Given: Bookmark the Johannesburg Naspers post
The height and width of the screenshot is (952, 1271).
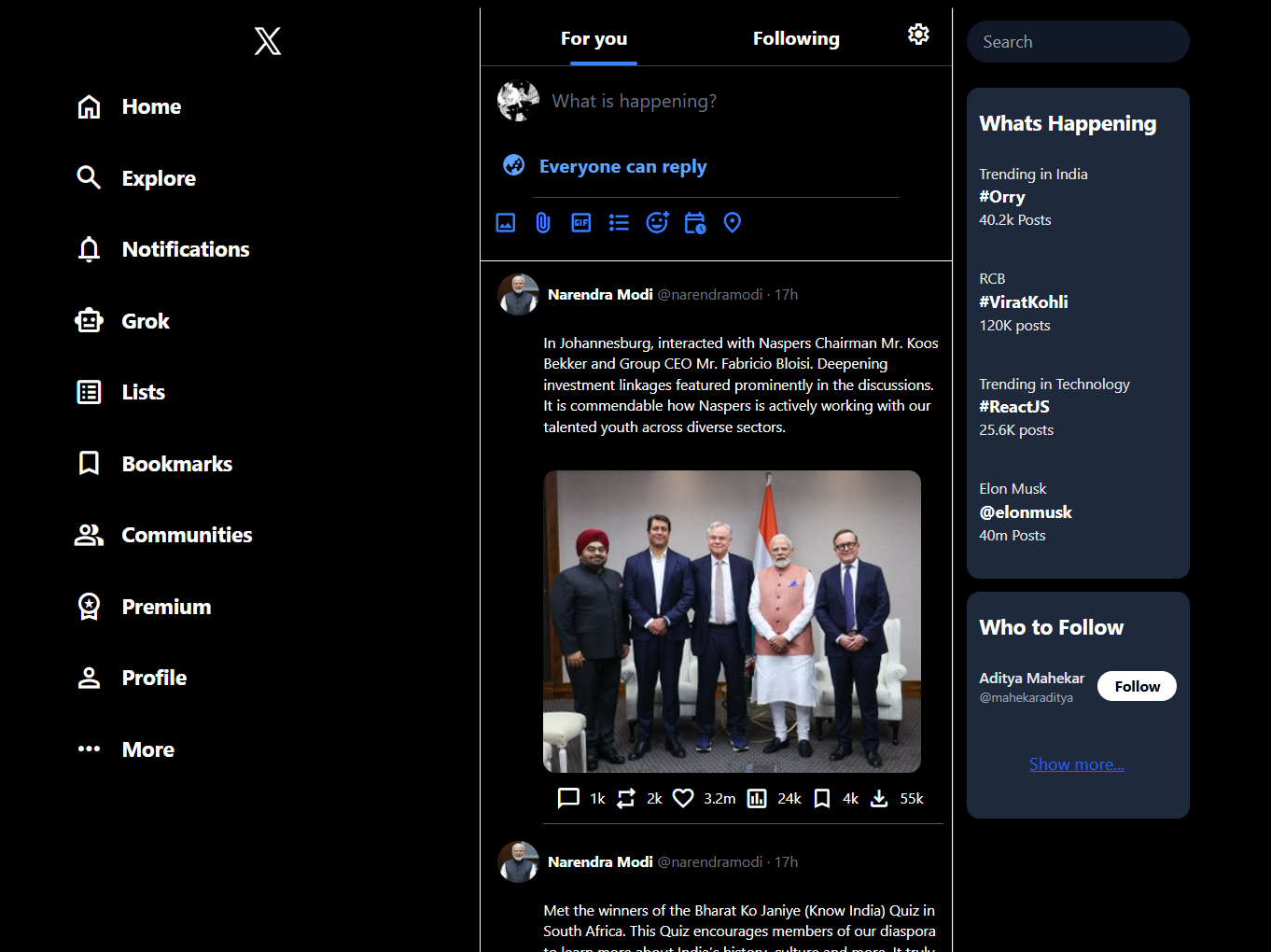Looking at the screenshot, I should tap(822, 798).
